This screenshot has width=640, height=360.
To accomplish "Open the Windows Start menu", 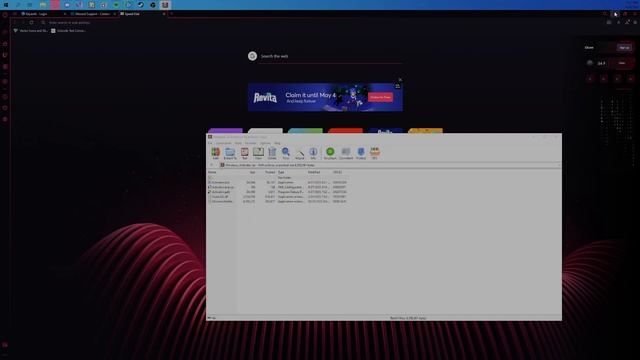I will tap(6, 5).
